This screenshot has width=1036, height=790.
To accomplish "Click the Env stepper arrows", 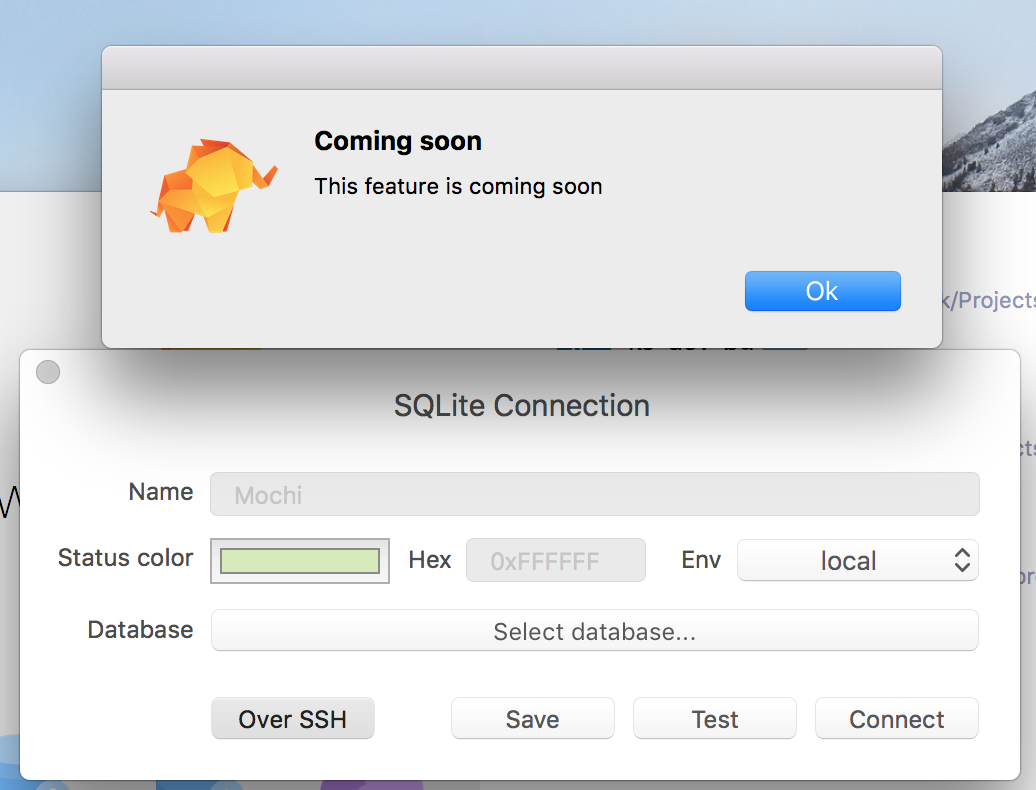I will pyautogui.click(x=963, y=561).
